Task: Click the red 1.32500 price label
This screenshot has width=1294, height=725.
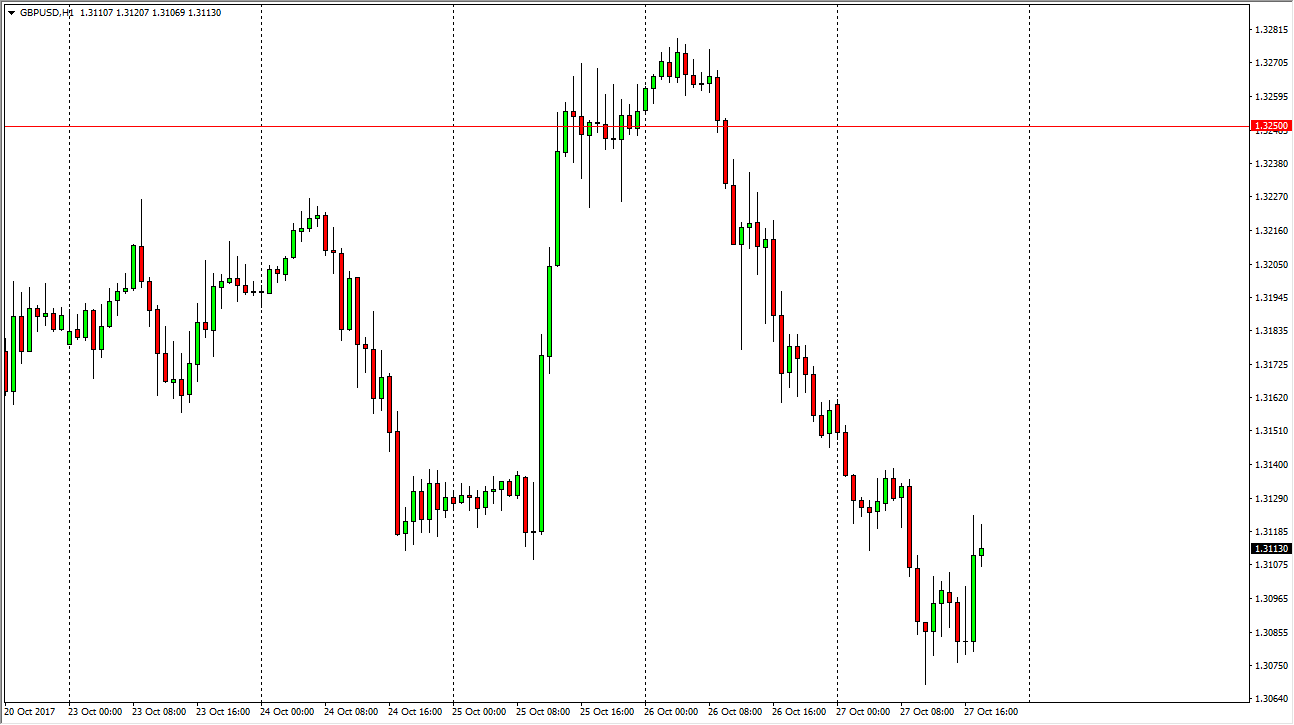Action: tap(1271, 126)
